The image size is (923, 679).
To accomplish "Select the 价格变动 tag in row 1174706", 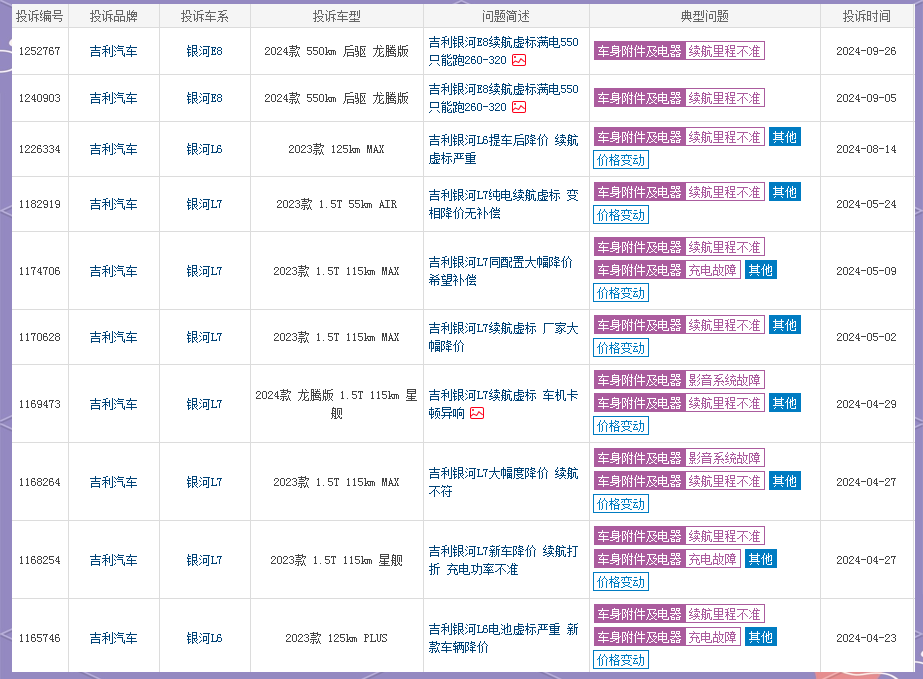I will click(x=621, y=293).
